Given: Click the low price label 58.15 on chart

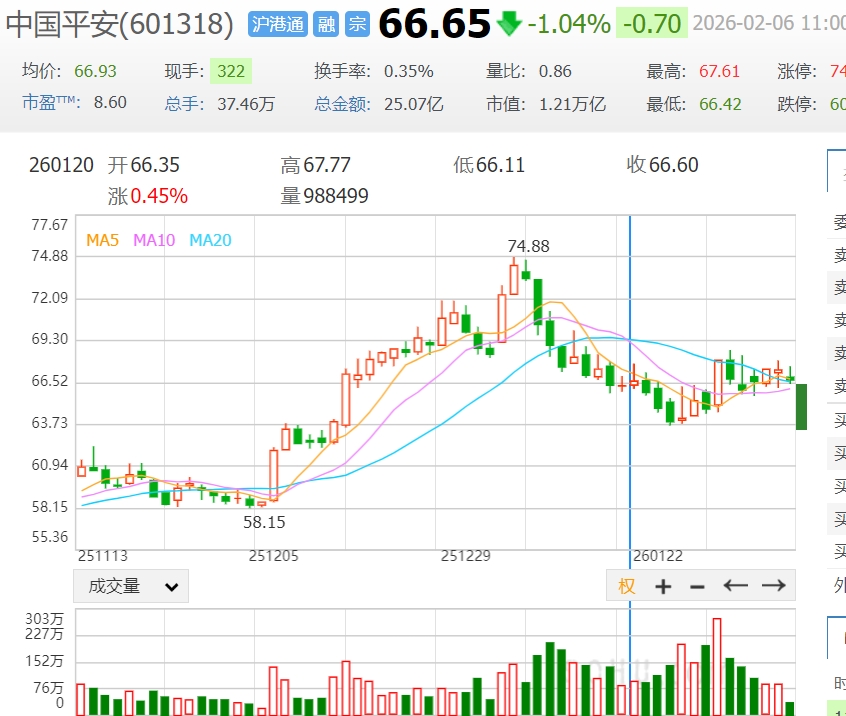Looking at the screenshot, I should point(264,522).
